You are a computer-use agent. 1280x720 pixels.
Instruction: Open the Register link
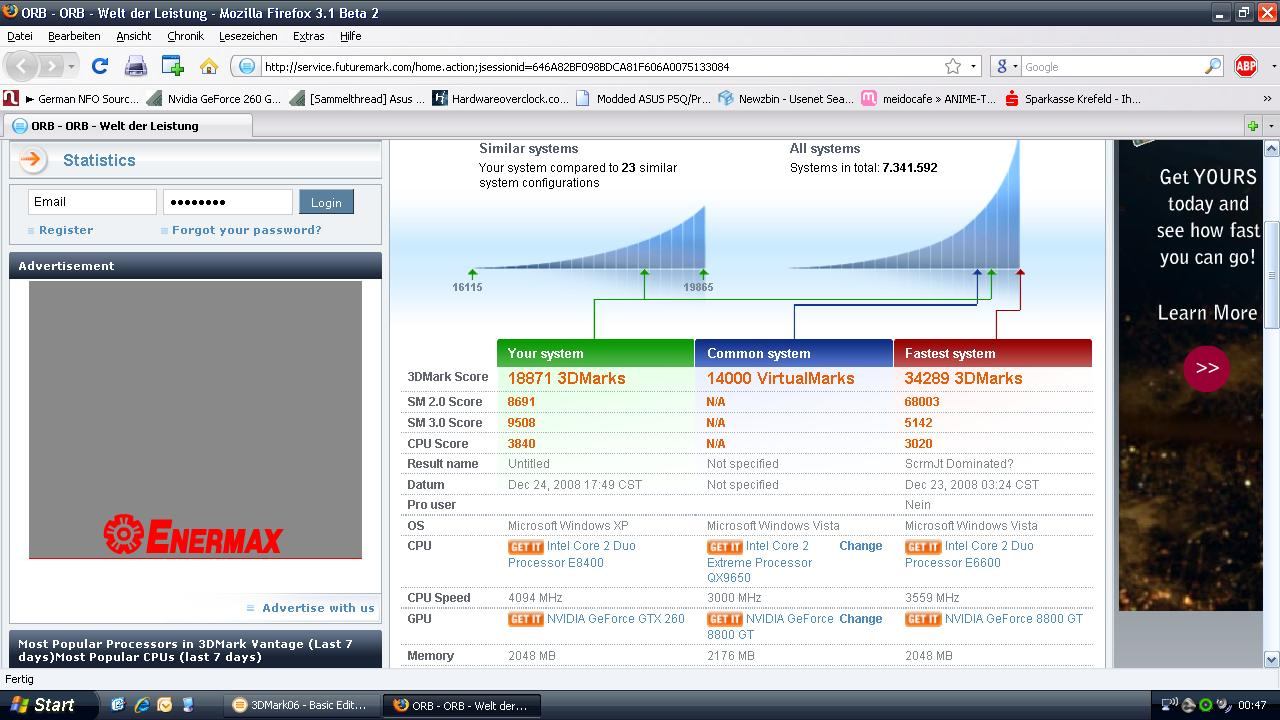coord(66,230)
